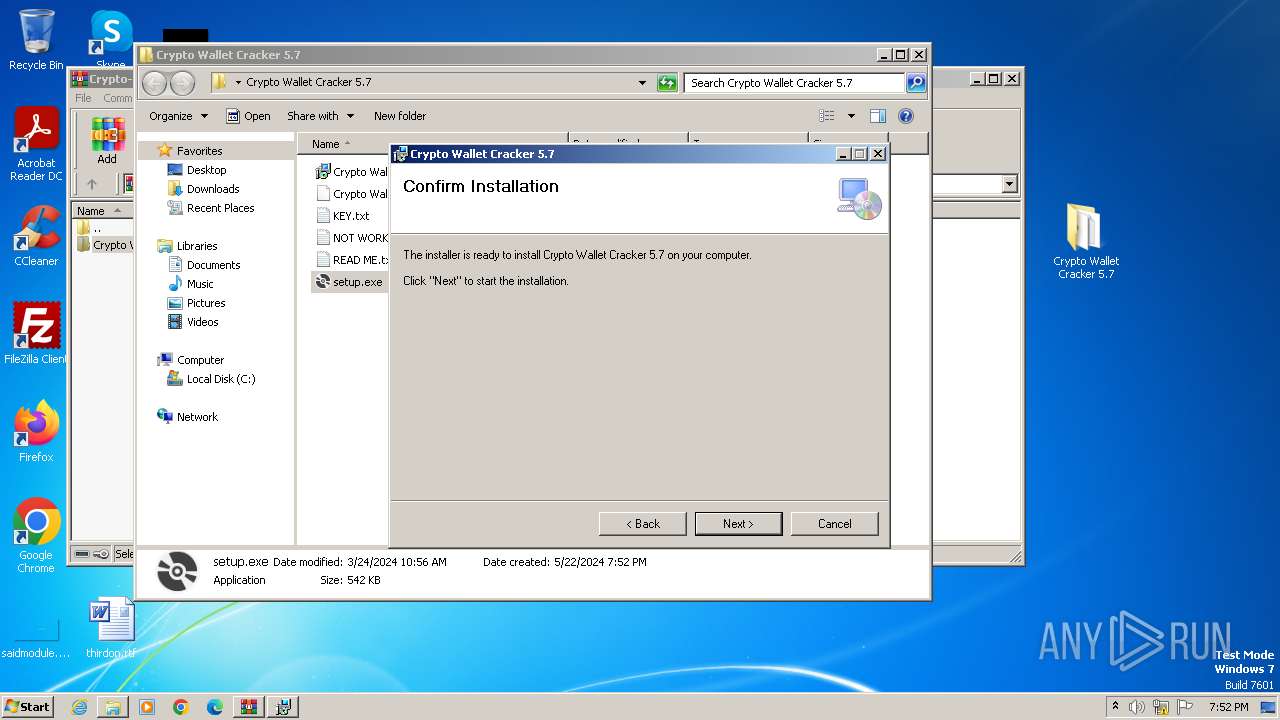The width and height of the screenshot is (1280, 720).
Task: Open the Videos library
Action: (x=193, y=322)
